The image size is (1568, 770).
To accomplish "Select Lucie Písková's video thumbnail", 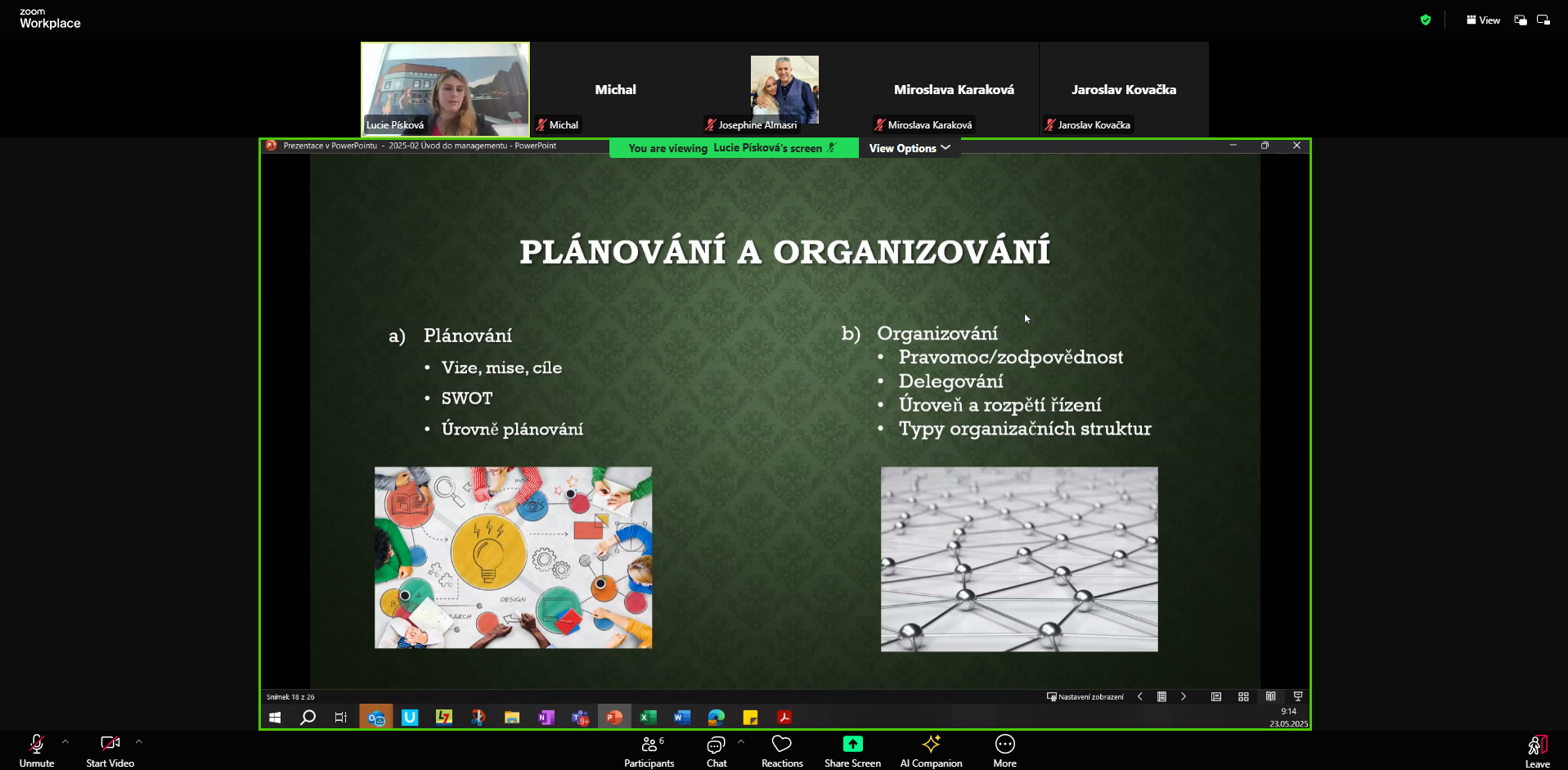I will (445, 89).
